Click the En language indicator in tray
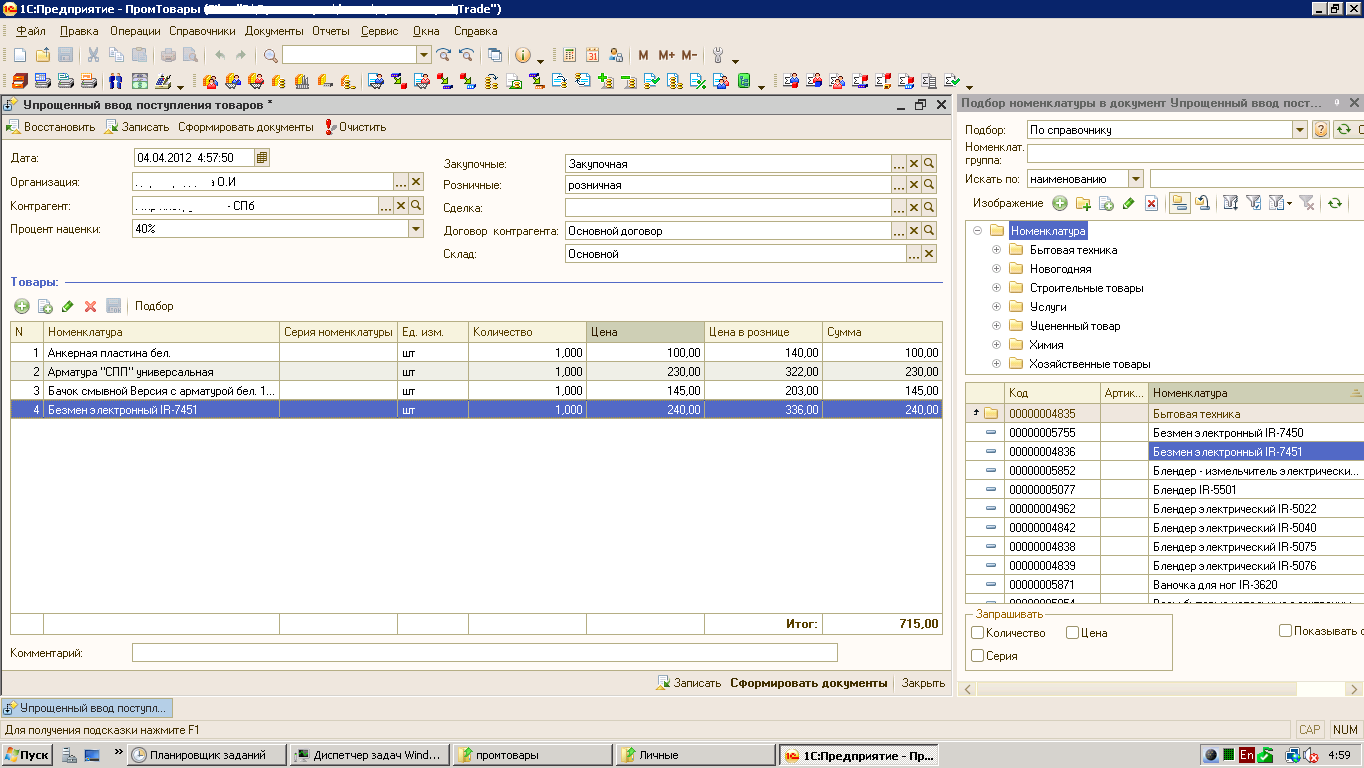 pos(1247,755)
